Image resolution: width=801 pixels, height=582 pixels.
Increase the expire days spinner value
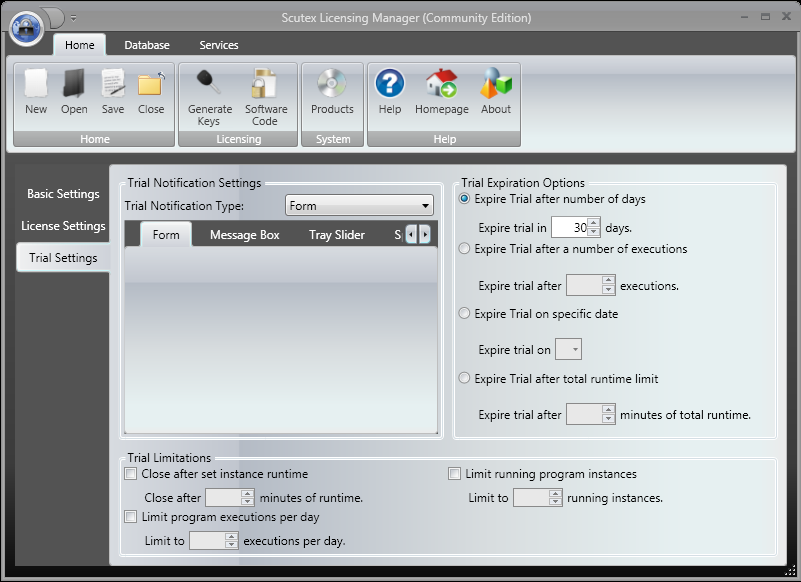(593, 223)
